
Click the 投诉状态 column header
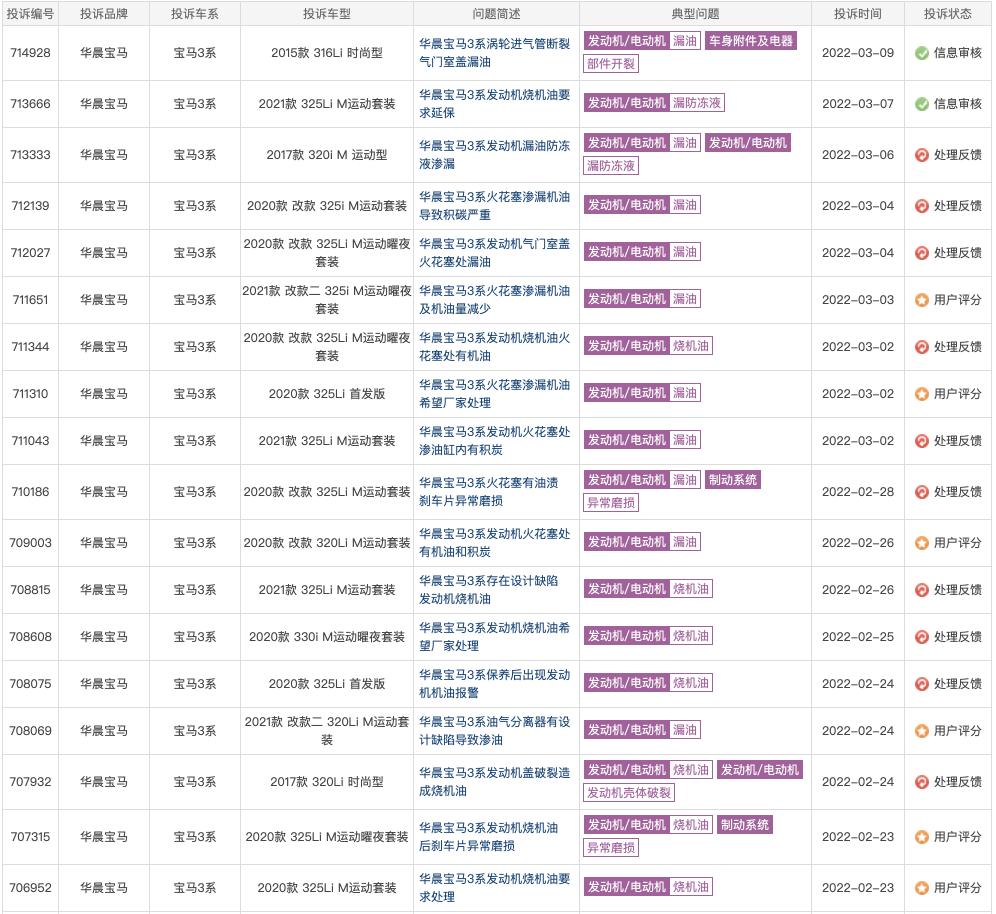947,14
